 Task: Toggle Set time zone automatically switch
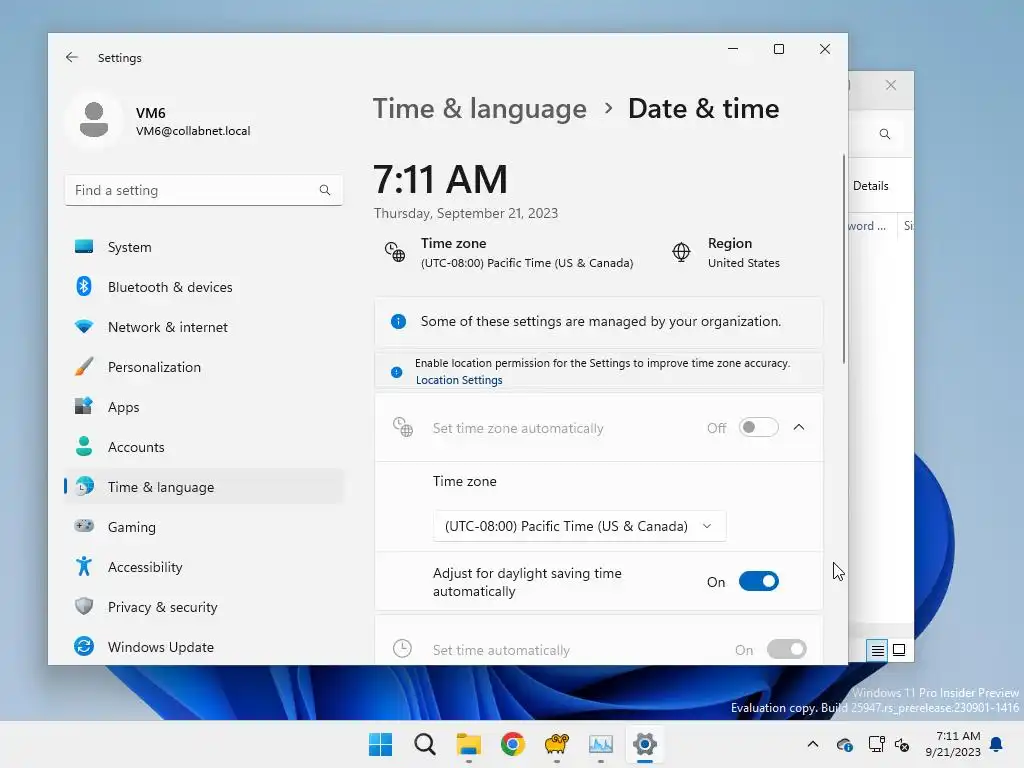tap(759, 427)
